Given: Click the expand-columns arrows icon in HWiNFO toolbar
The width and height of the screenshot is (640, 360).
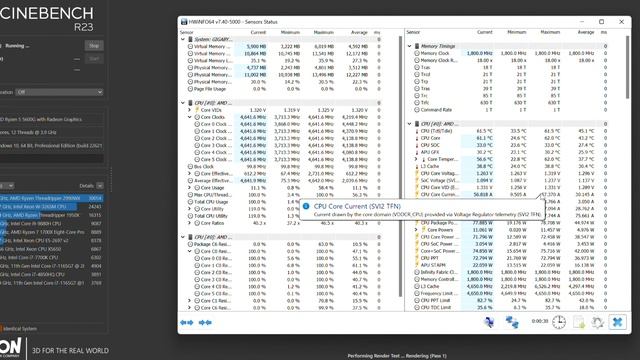Looking at the screenshot, I should tap(187, 322).
